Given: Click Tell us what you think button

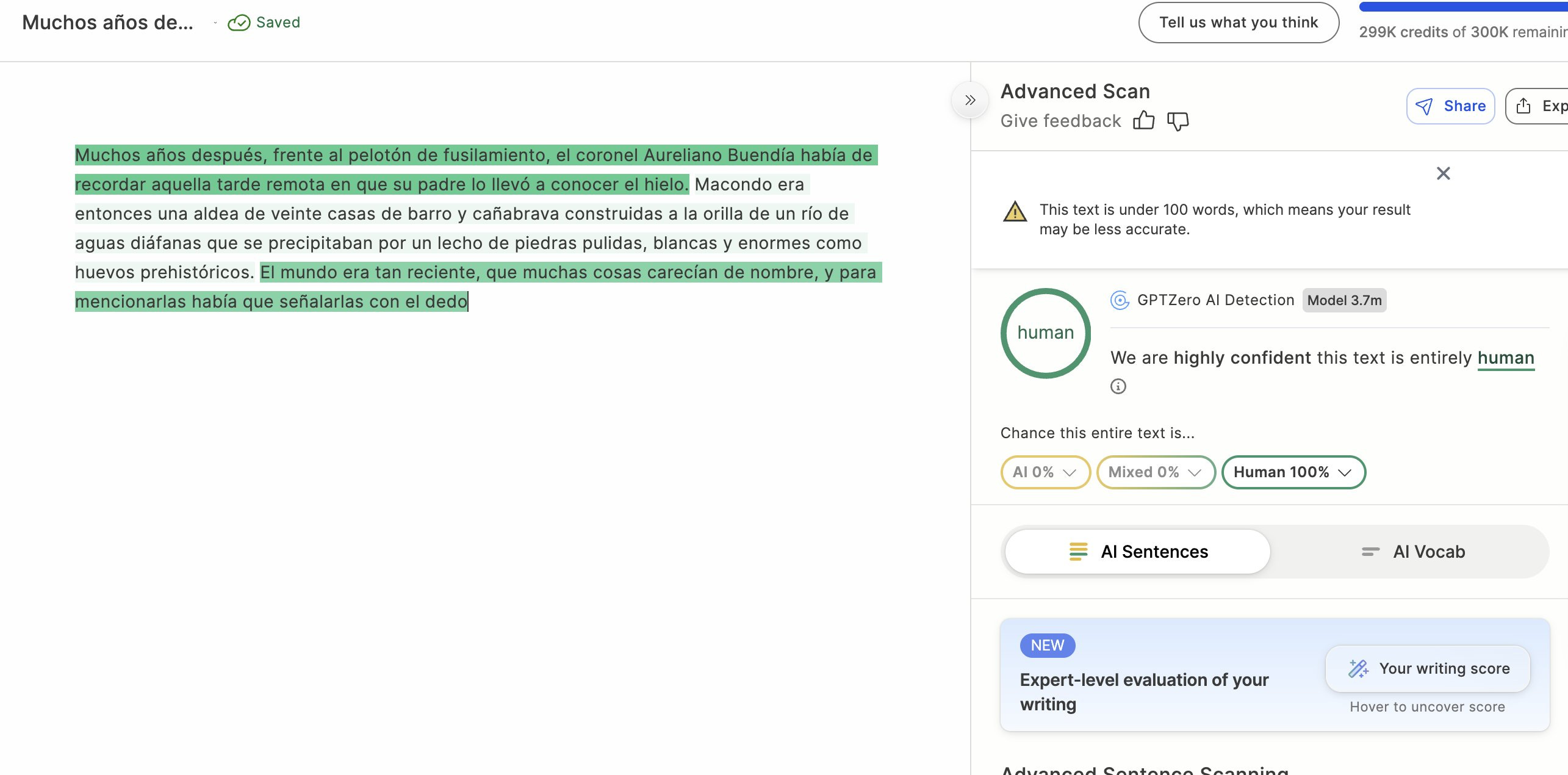Looking at the screenshot, I should (x=1238, y=23).
